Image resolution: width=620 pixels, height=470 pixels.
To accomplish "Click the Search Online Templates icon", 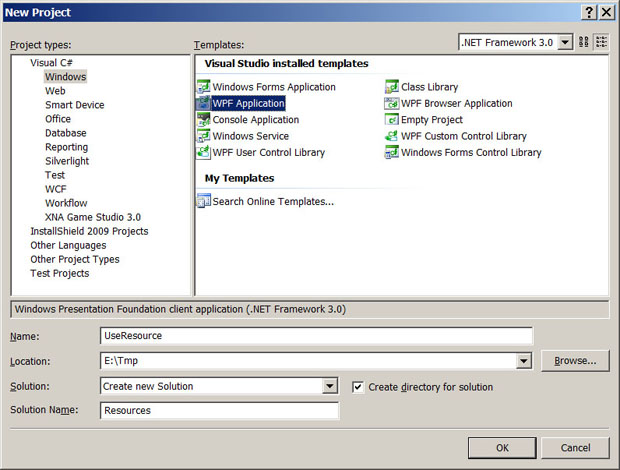I will coord(203,201).
